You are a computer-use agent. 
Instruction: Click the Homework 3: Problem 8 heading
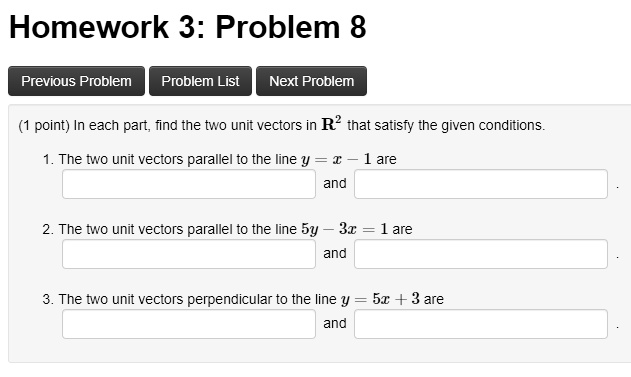coord(188,27)
